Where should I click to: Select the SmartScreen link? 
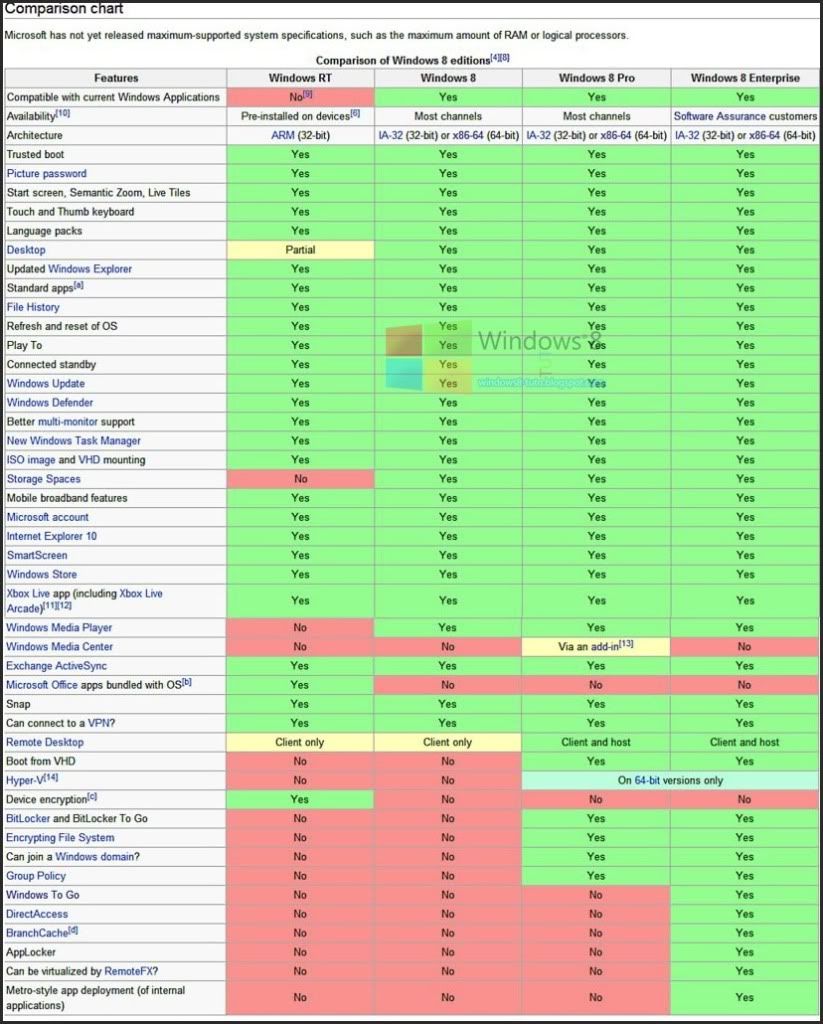37,556
